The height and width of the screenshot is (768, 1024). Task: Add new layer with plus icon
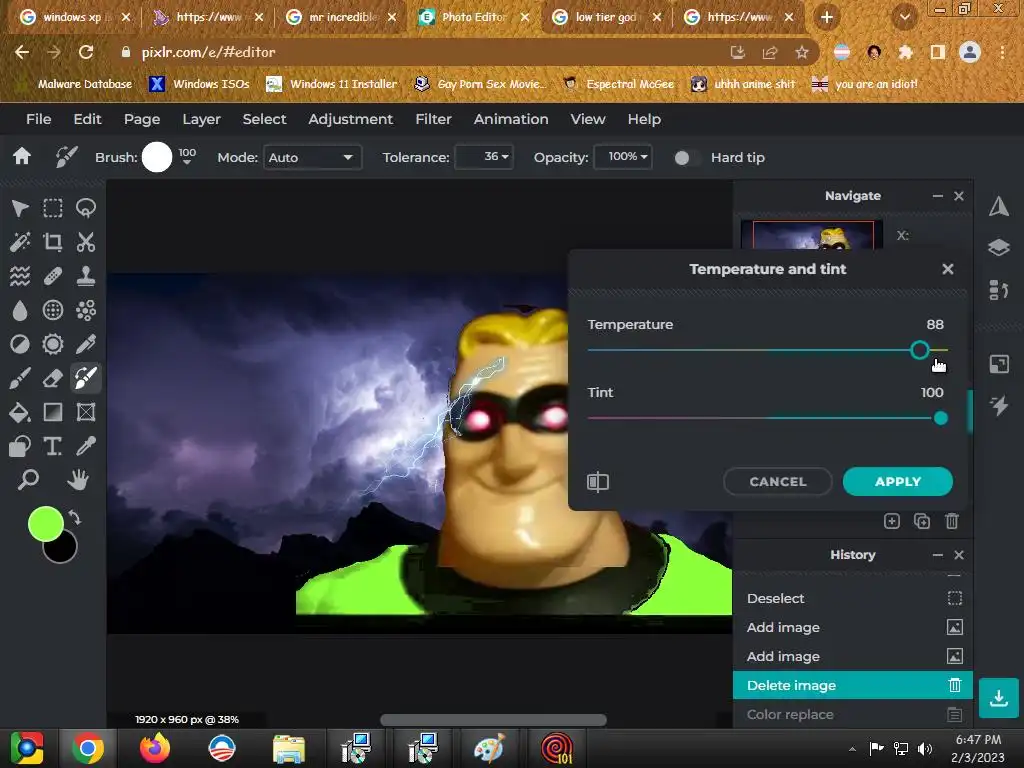[x=891, y=521]
